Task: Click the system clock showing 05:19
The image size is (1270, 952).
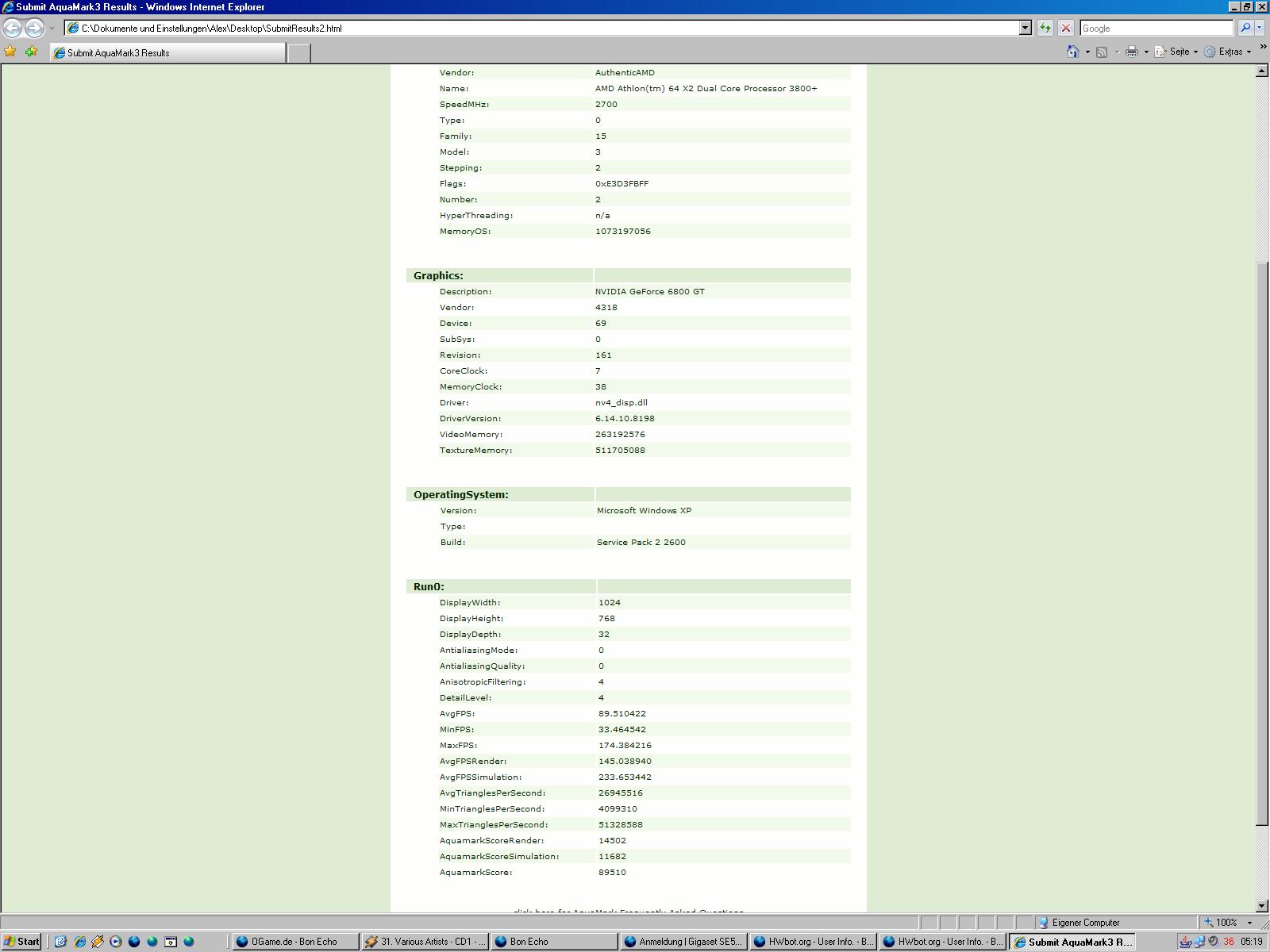Action: 1252,942
